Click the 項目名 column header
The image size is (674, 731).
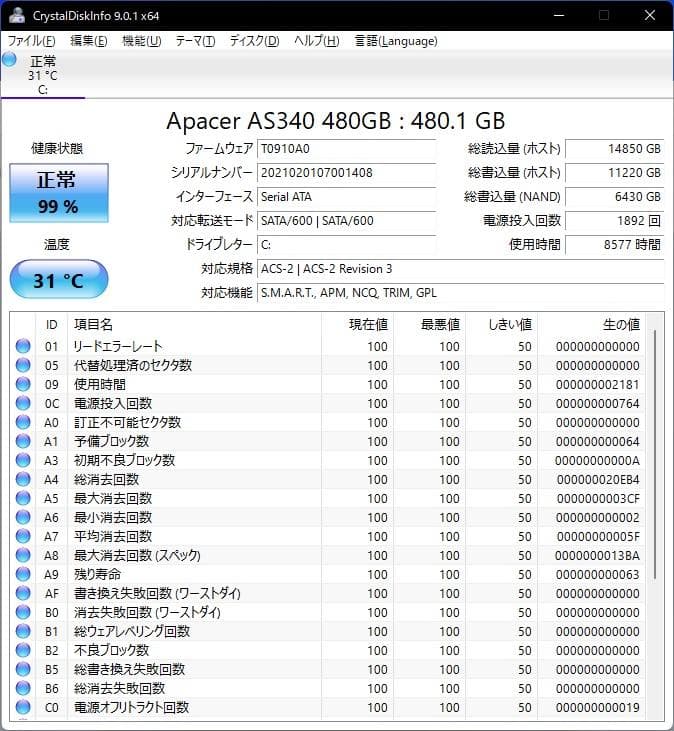point(194,324)
